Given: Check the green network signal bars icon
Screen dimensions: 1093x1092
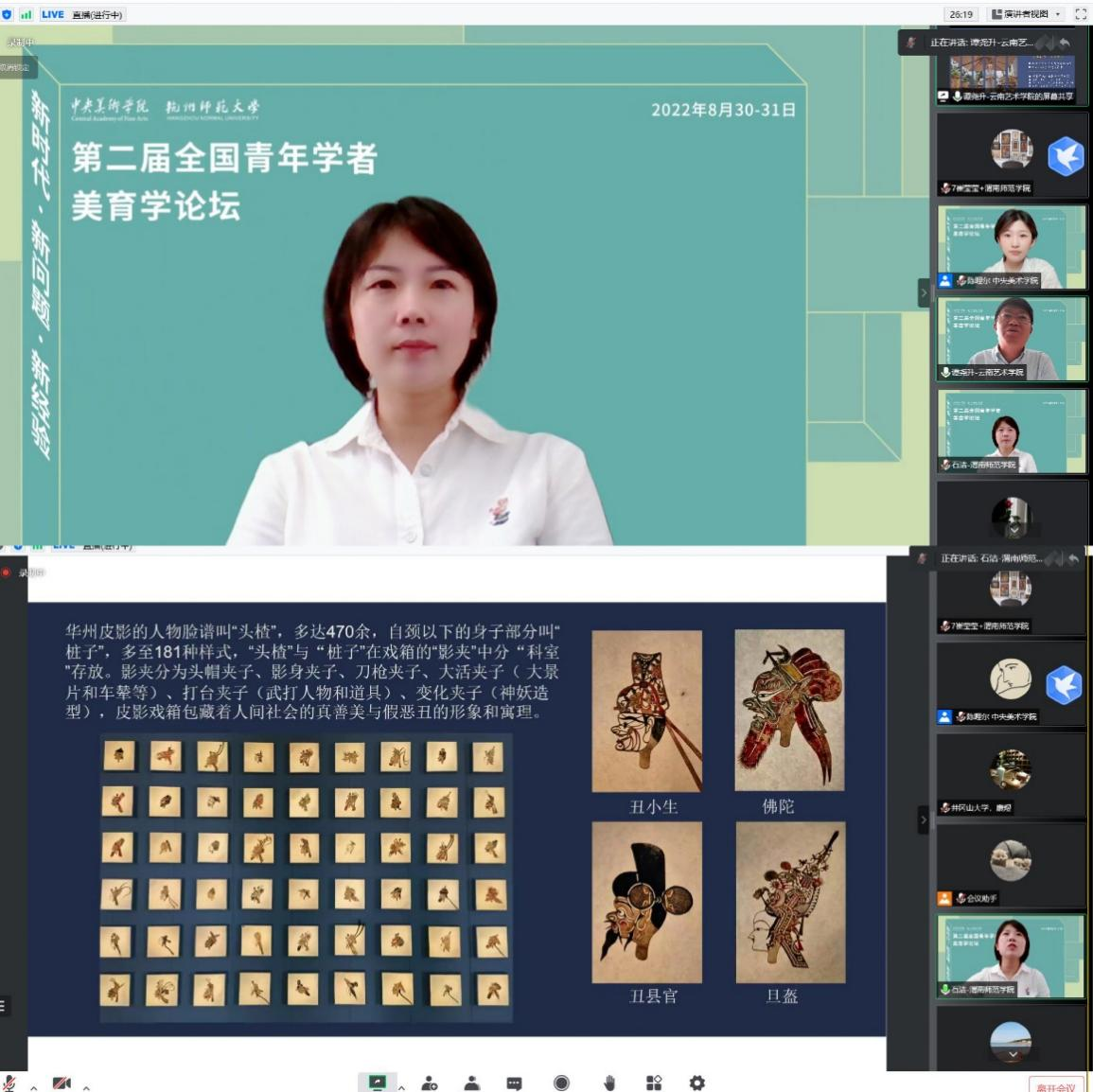Looking at the screenshot, I should coord(26,14).
